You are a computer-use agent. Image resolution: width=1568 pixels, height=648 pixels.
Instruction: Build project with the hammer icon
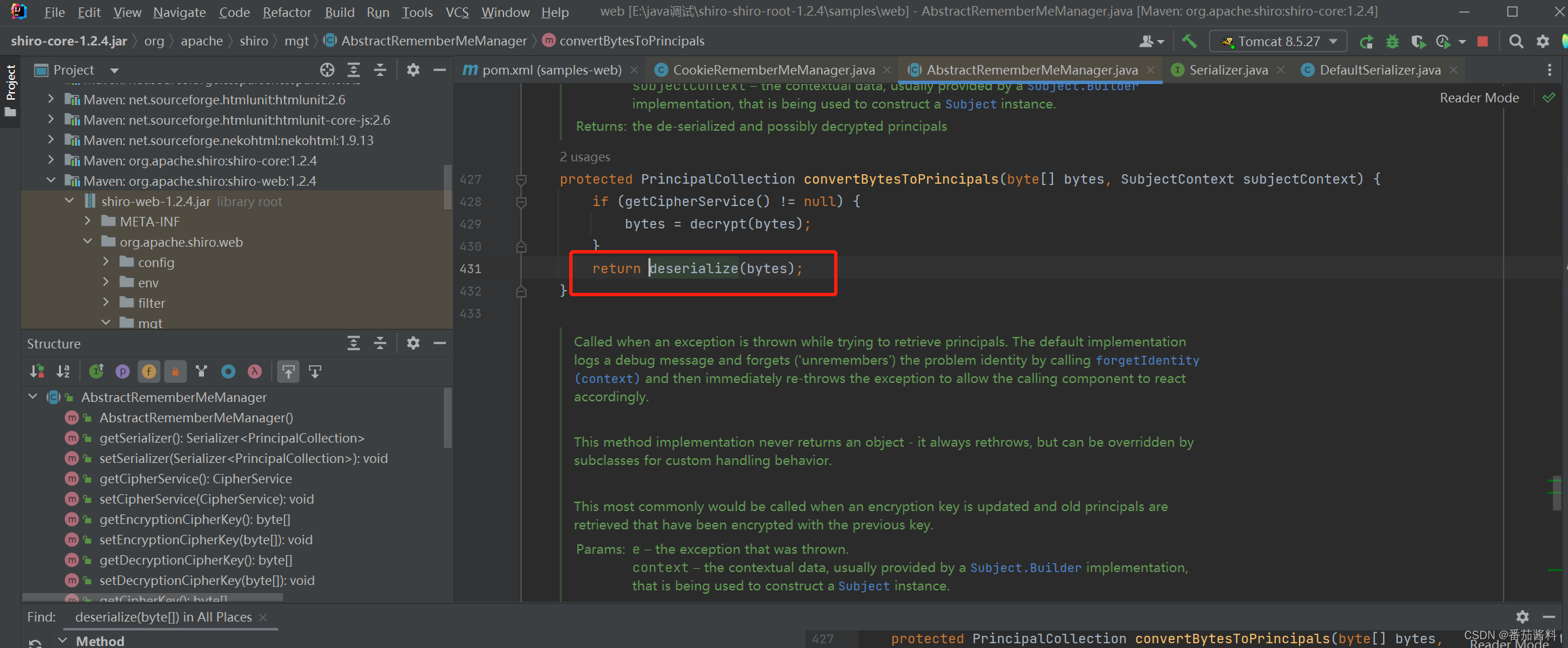(1189, 41)
